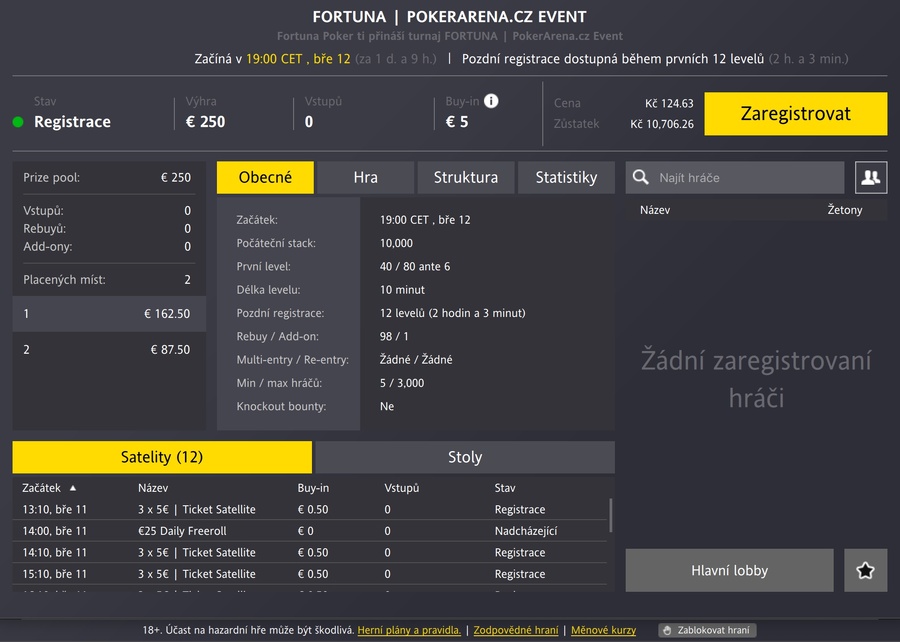Return to Hlavní lobby
This screenshot has width=900, height=642.
[729, 570]
